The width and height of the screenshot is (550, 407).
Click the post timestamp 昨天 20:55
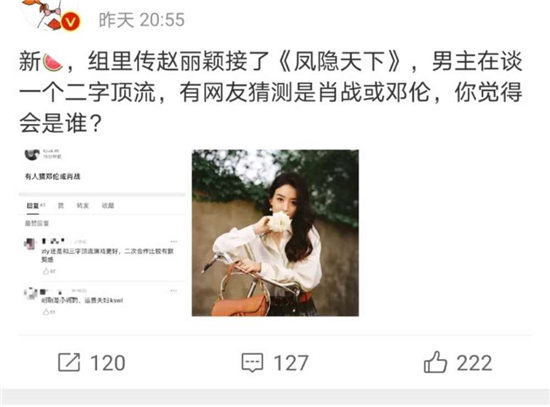click(142, 20)
